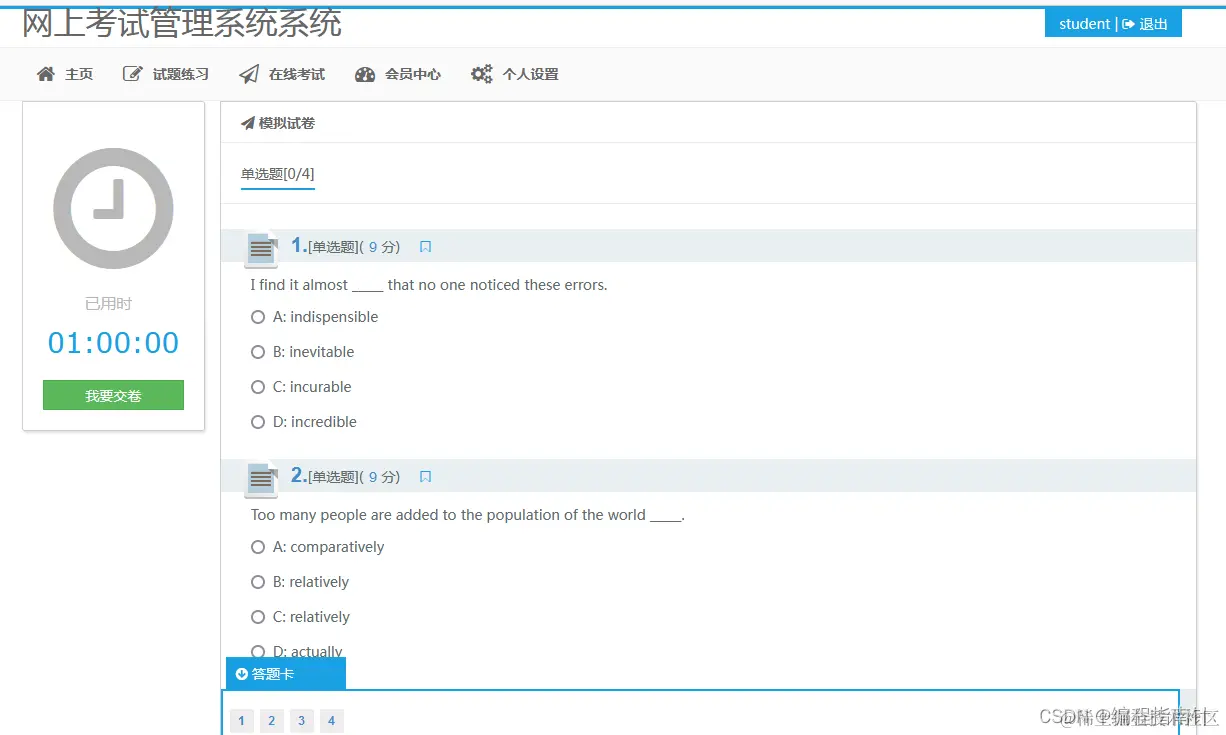Viewport: 1226px width, 735px height.
Task: Open the 试题练习 menu item
Action: (x=166, y=74)
